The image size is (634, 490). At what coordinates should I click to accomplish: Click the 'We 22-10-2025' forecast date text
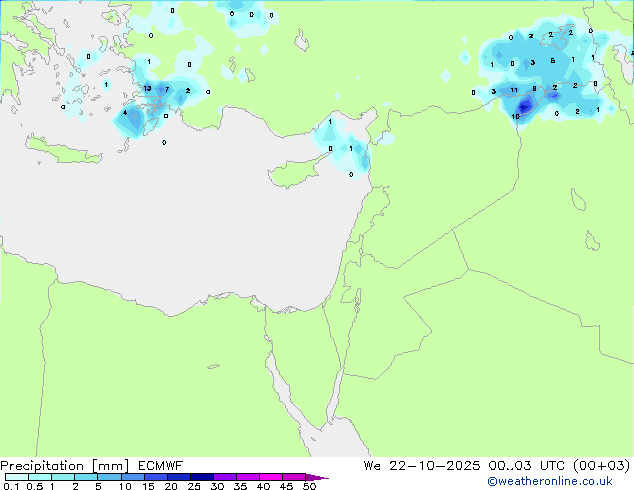[x=422, y=466]
